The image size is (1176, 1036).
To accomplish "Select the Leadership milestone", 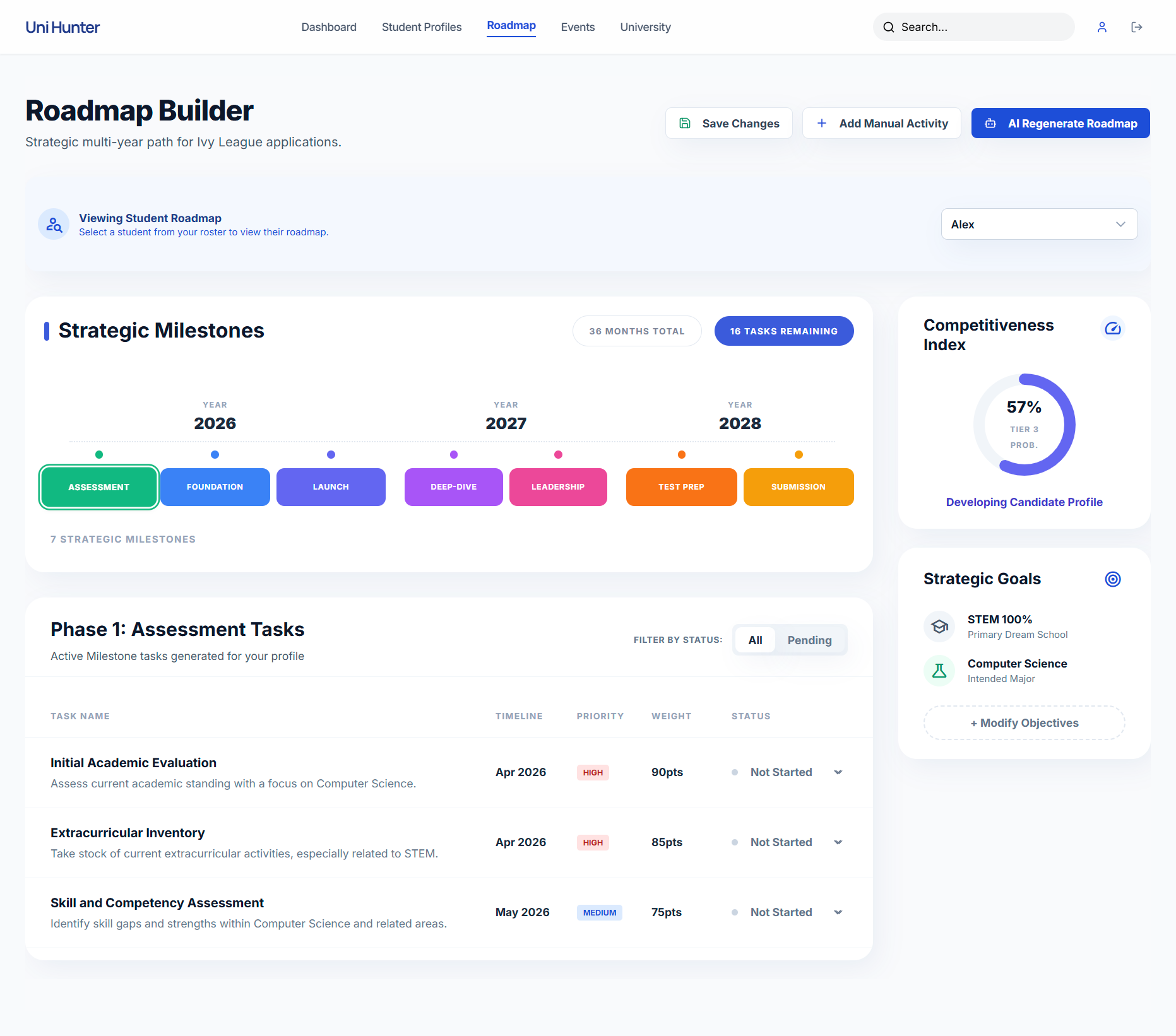I will tap(558, 487).
